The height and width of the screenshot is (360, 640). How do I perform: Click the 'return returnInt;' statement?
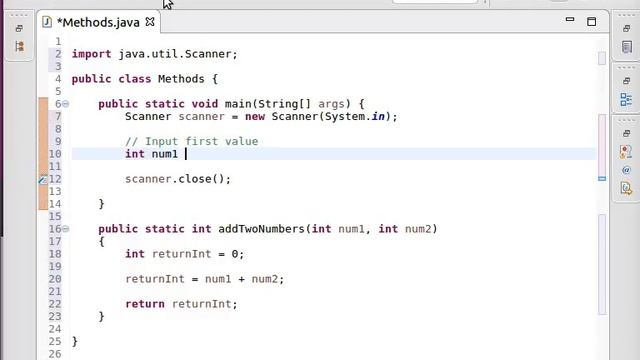181,304
